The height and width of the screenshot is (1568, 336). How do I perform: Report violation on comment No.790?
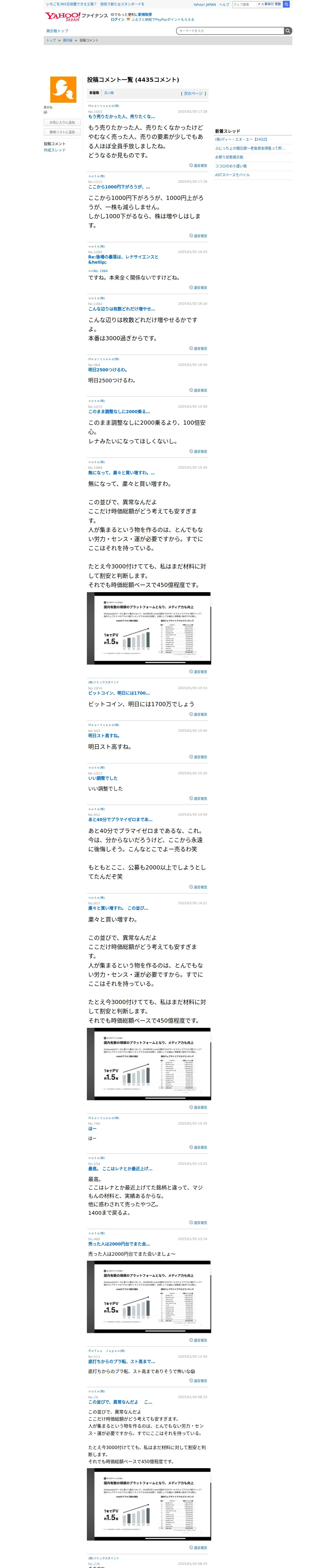pos(198,1148)
